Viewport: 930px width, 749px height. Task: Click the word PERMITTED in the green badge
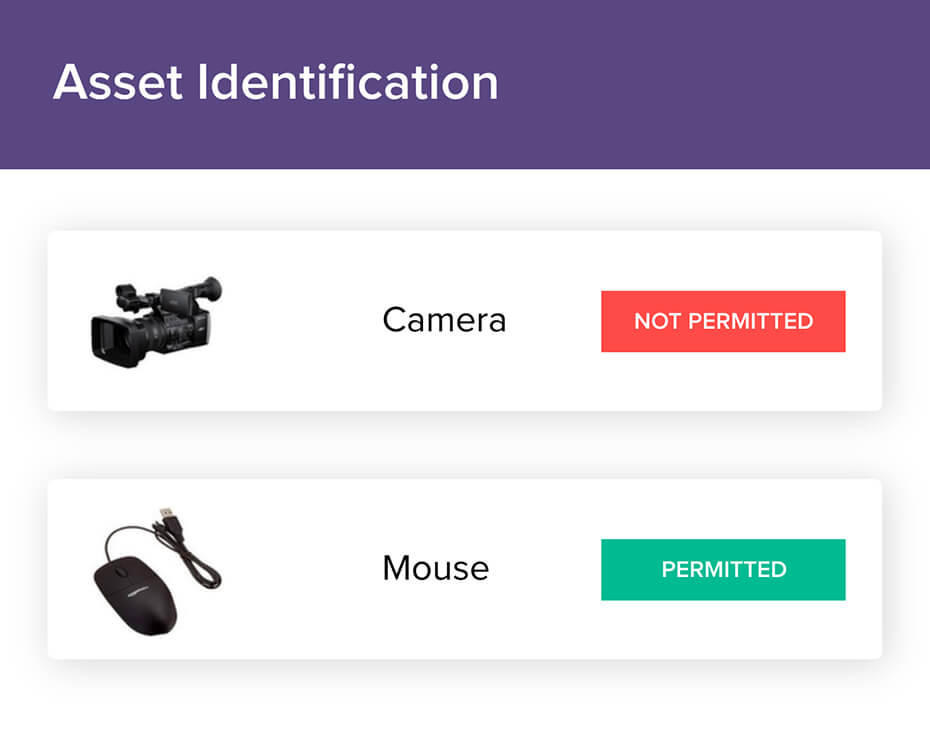pos(723,570)
